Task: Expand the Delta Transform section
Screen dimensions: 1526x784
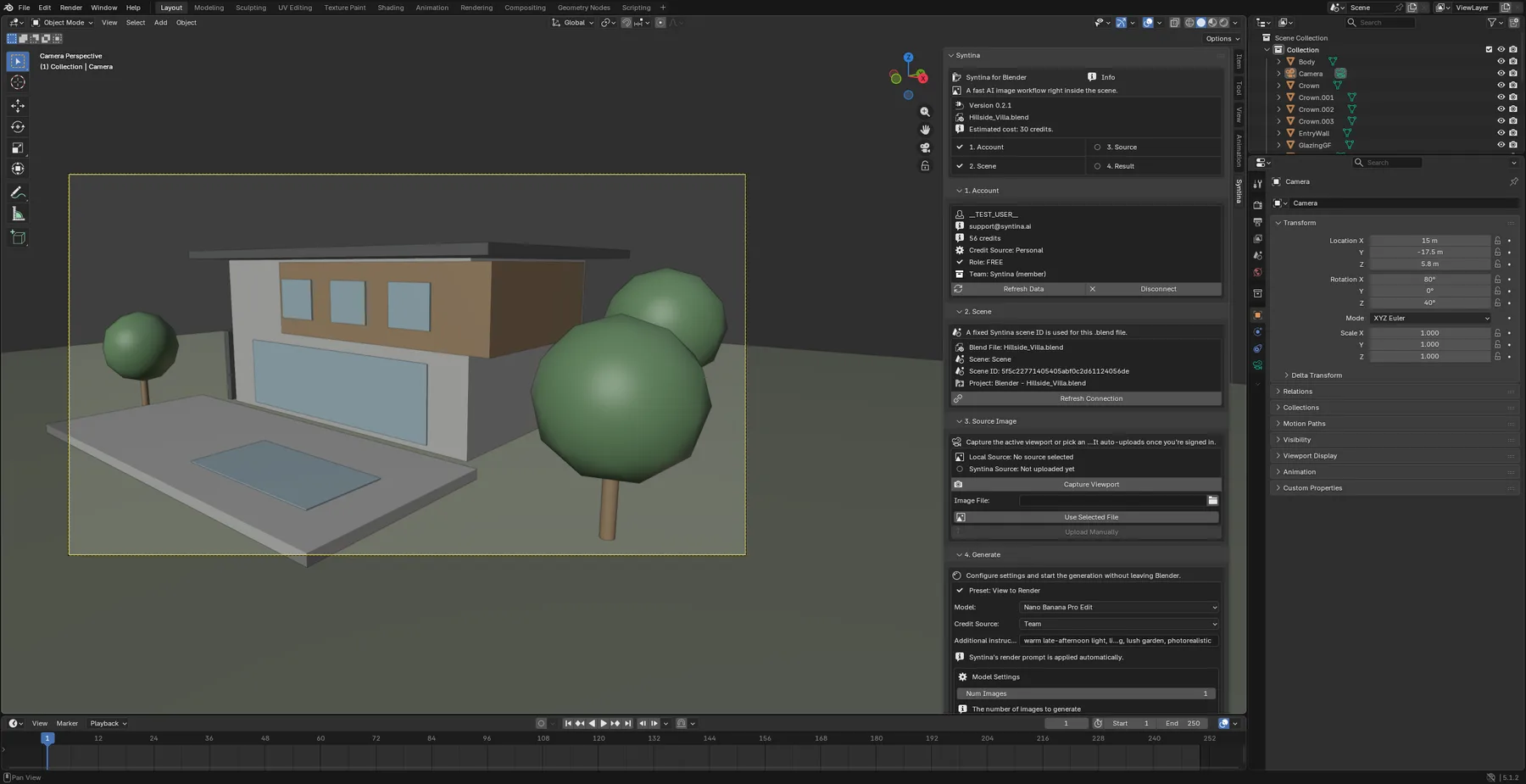Action: click(1316, 375)
